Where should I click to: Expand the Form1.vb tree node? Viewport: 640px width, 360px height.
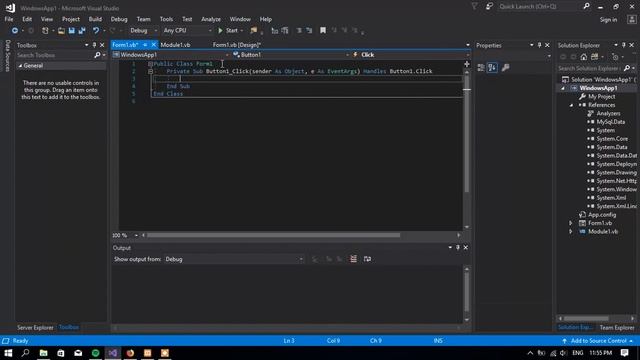pyautogui.click(x=571, y=223)
